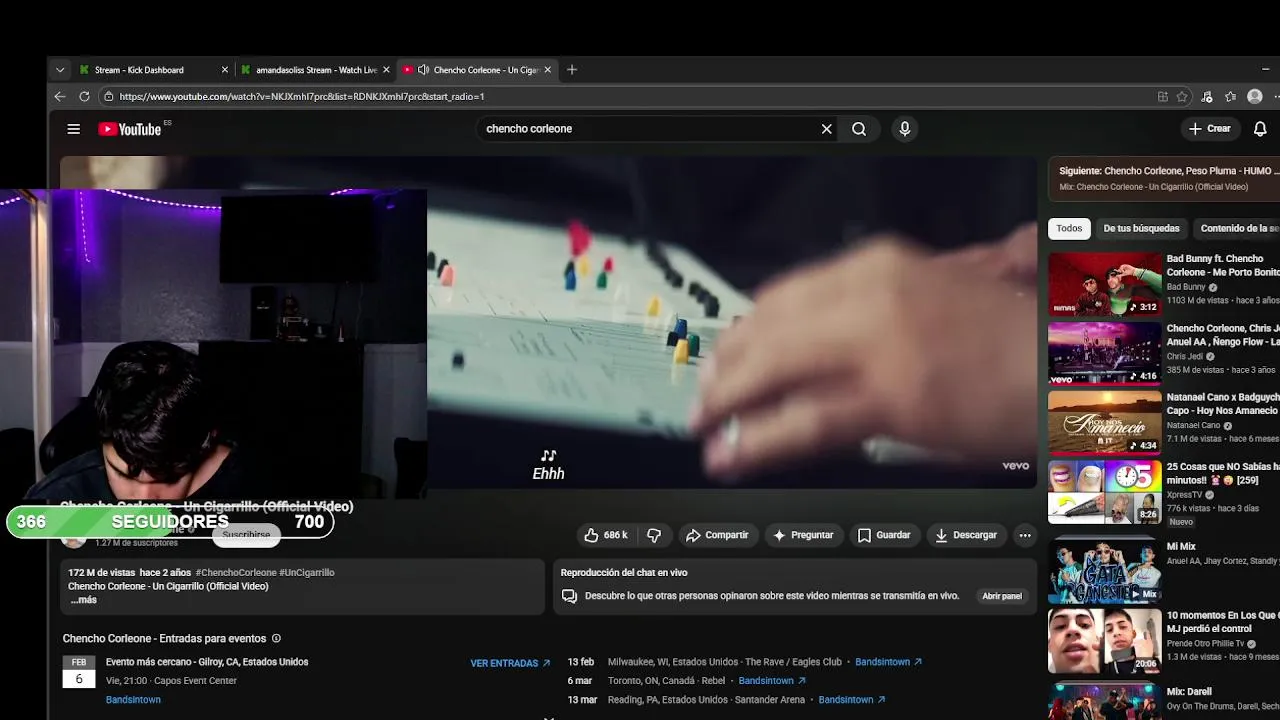Viewport: 1280px width, 720px height.
Task: Click the video player to pause
Action: [730, 320]
